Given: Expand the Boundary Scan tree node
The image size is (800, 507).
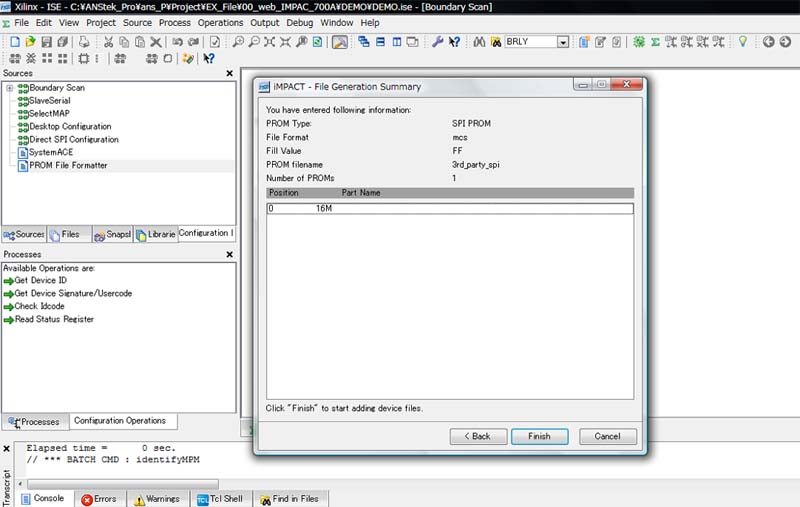Looking at the screenshot, I should click(x=9, y=88).
